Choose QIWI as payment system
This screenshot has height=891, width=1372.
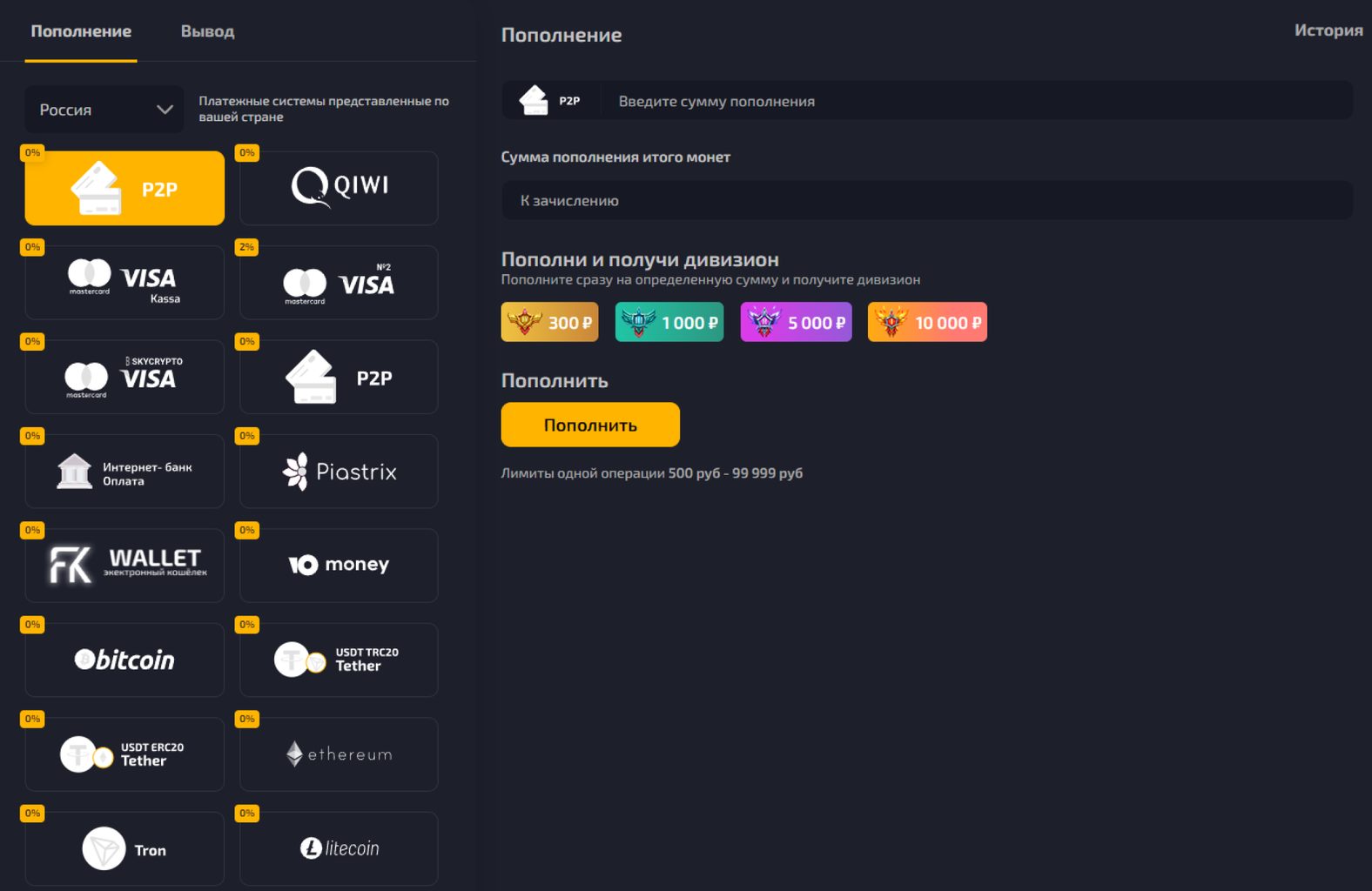(339, 188)
